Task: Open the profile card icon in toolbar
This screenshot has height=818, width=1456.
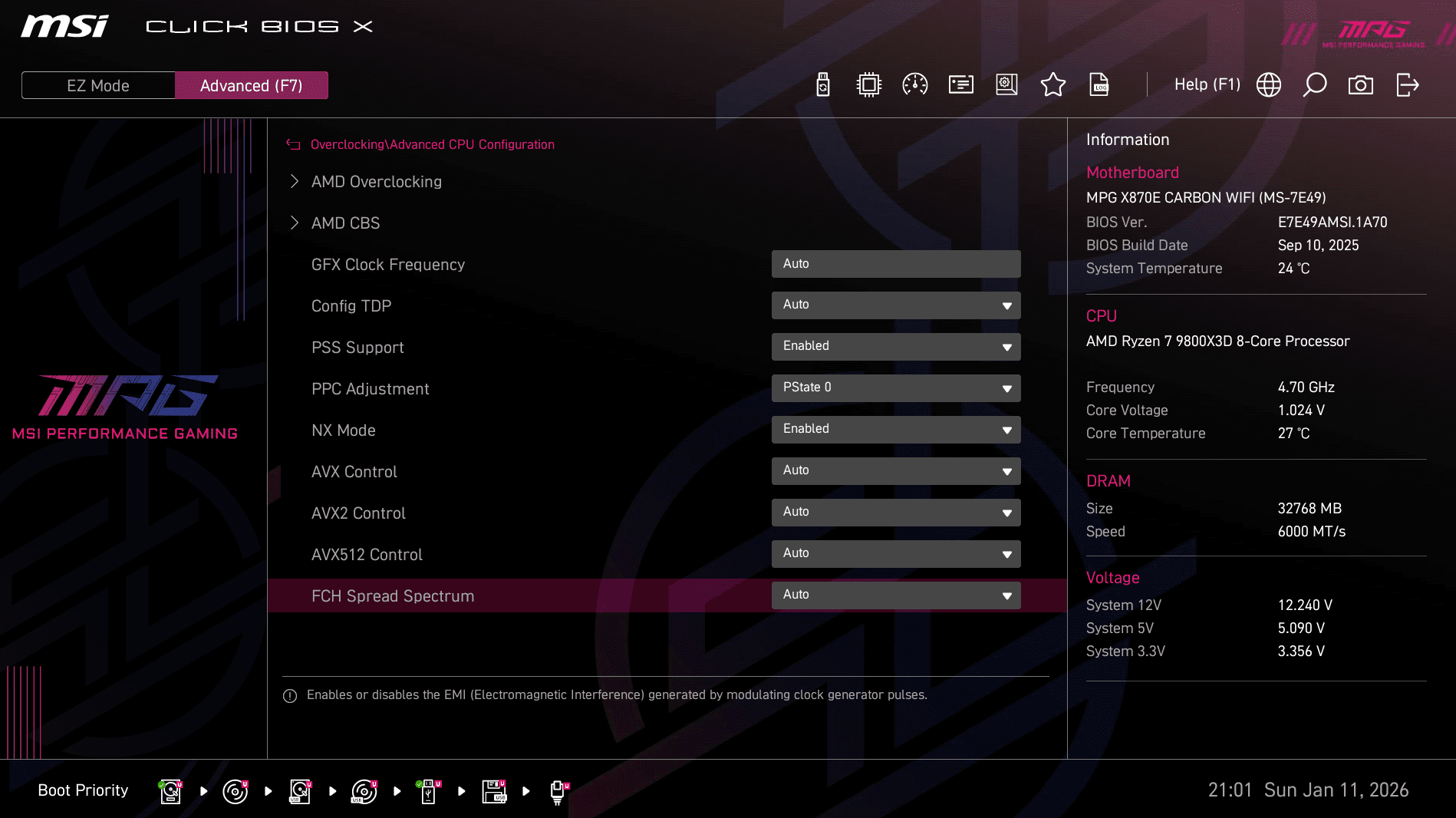Action: point(961,84)
